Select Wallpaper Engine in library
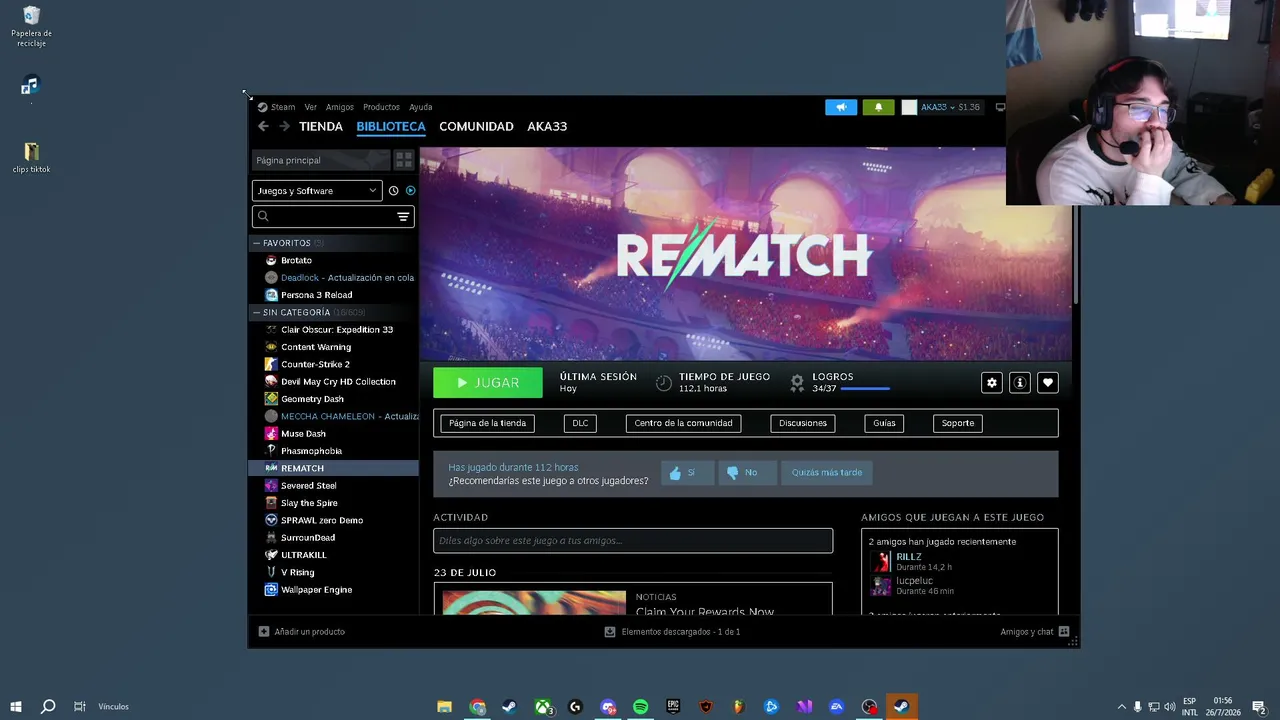The width and height of the screenshot is (1280, 720). coord(316,590)
